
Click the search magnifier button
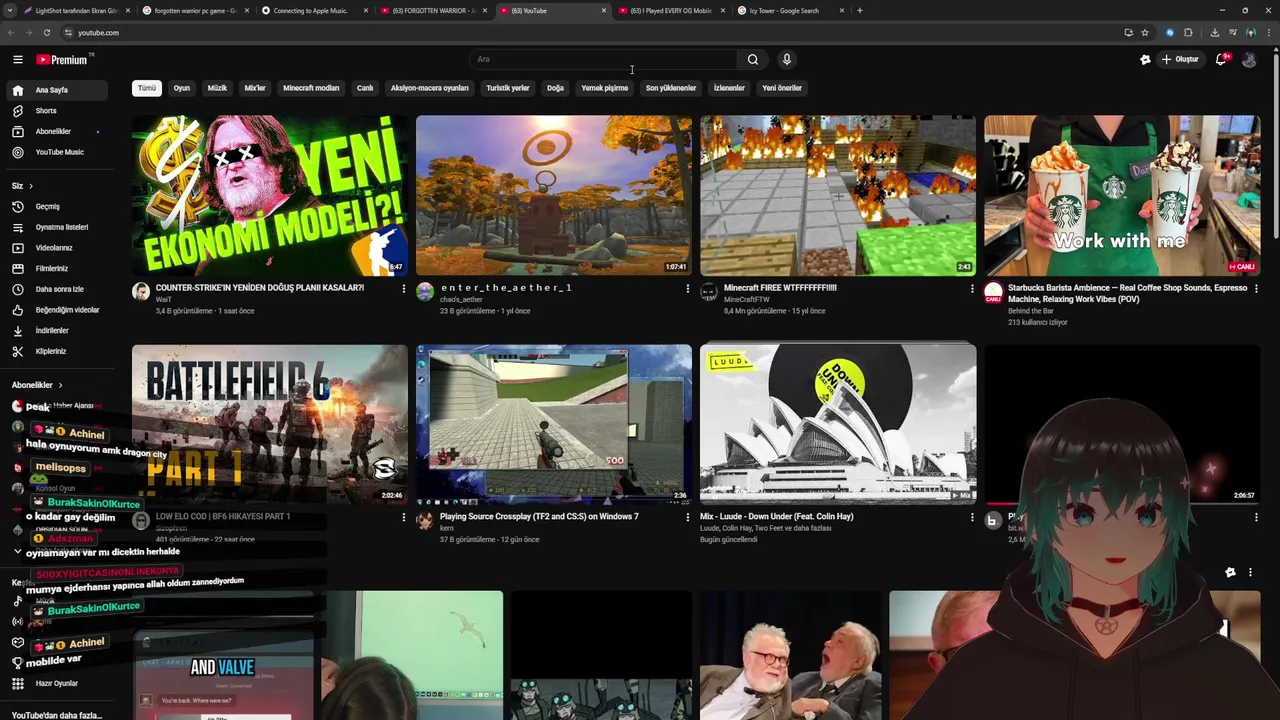coord(753,60)
